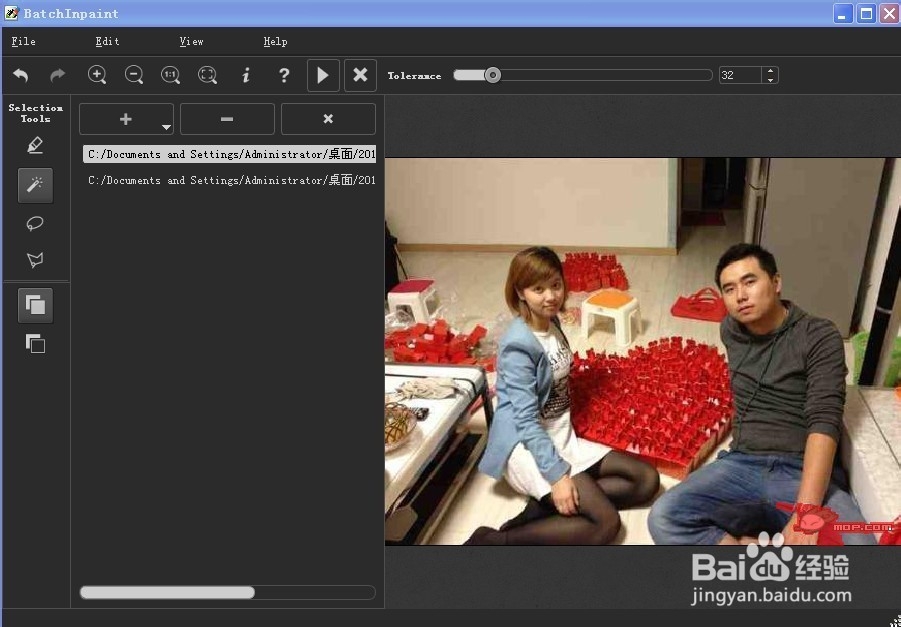Open the Help menu
The image size is (901, 627).
click(275, 41)
